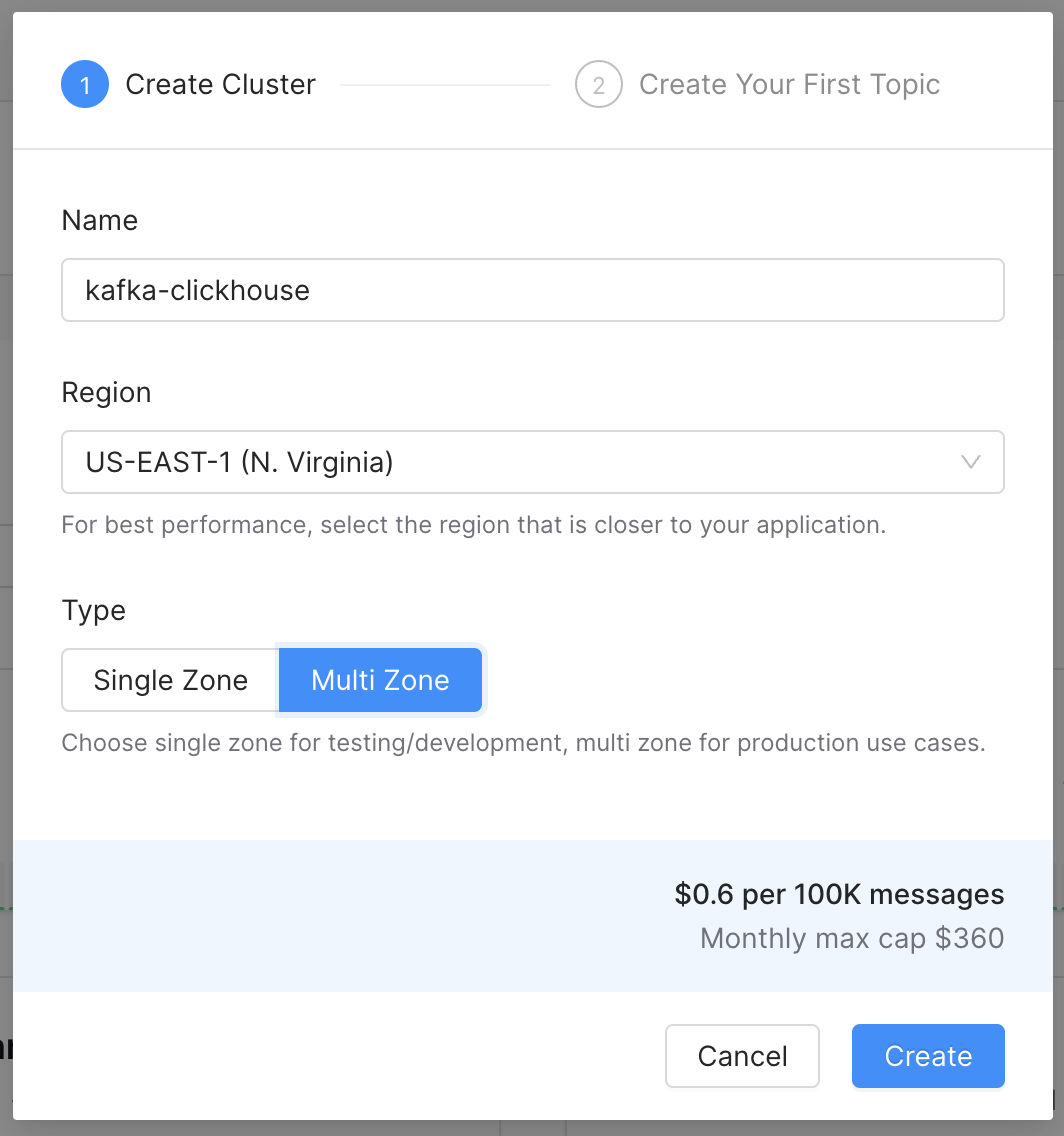Switch cluster type to Single Zone

pos(170,680)
